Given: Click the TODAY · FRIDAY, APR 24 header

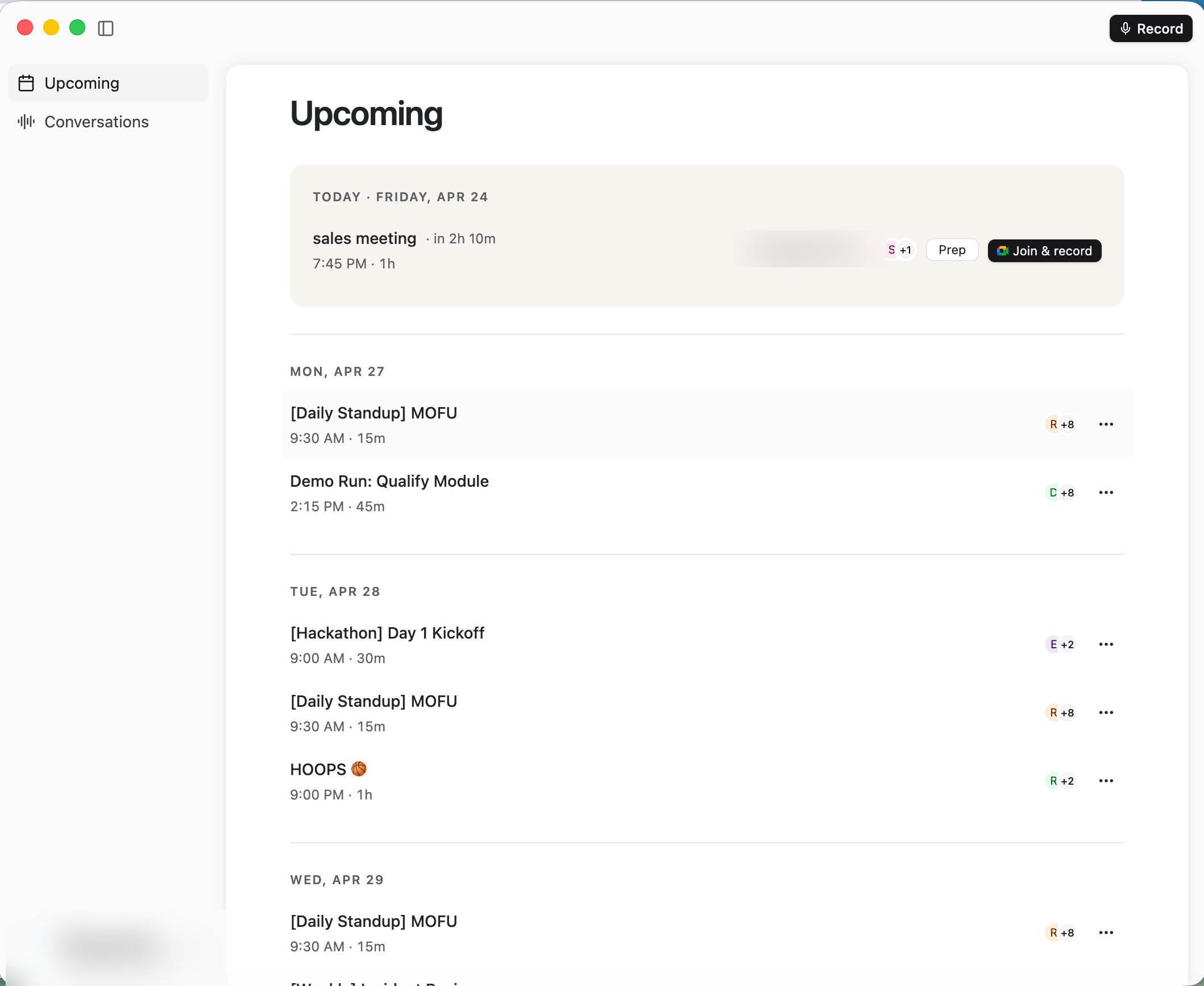Looking at the screenshot, I should 400,197.
